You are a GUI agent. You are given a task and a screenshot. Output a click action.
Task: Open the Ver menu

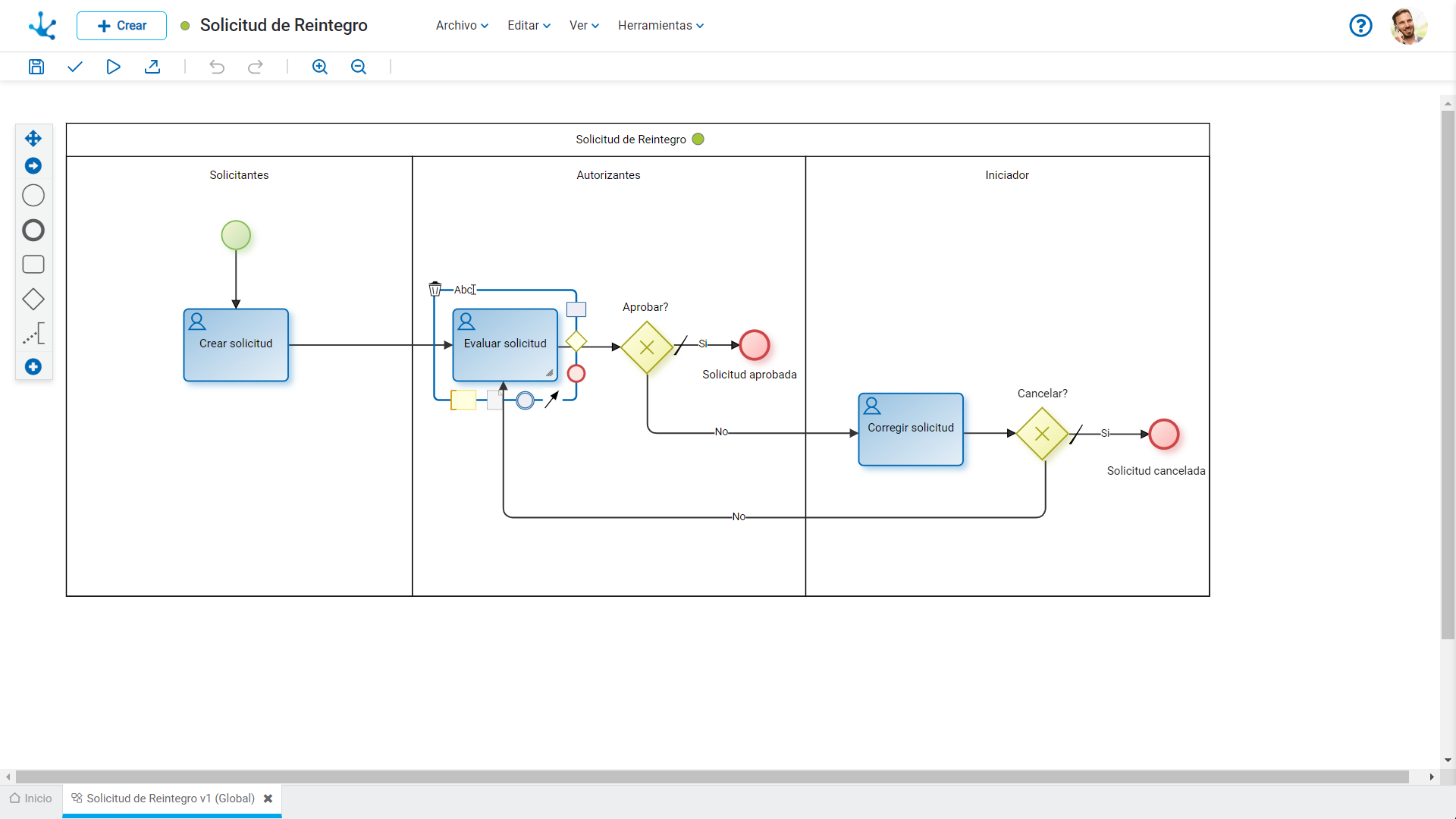[x=584, y=25]
